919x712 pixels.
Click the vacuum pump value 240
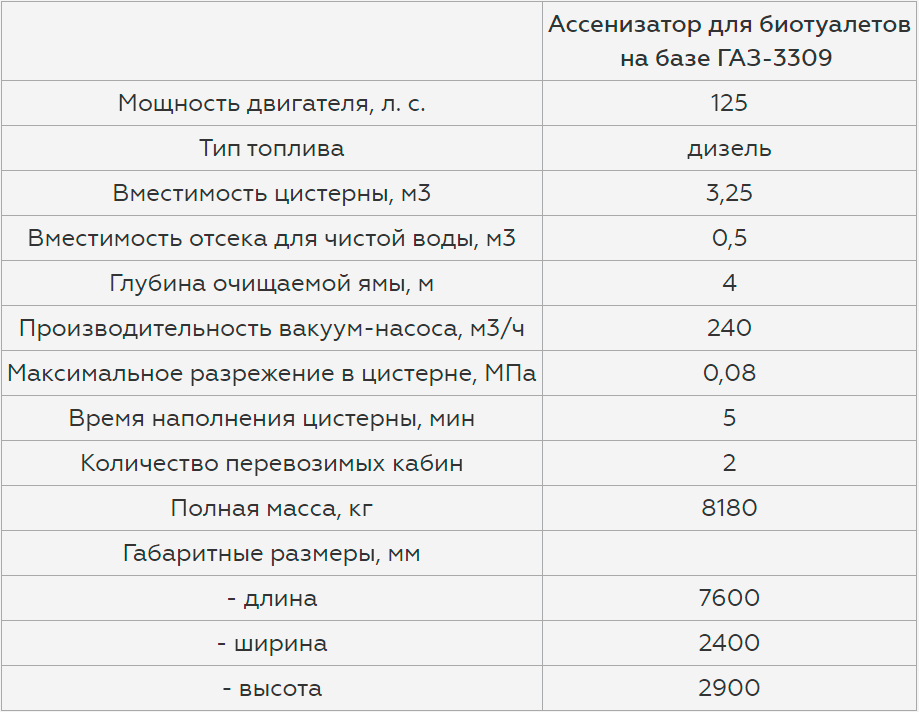coord(729,328)
